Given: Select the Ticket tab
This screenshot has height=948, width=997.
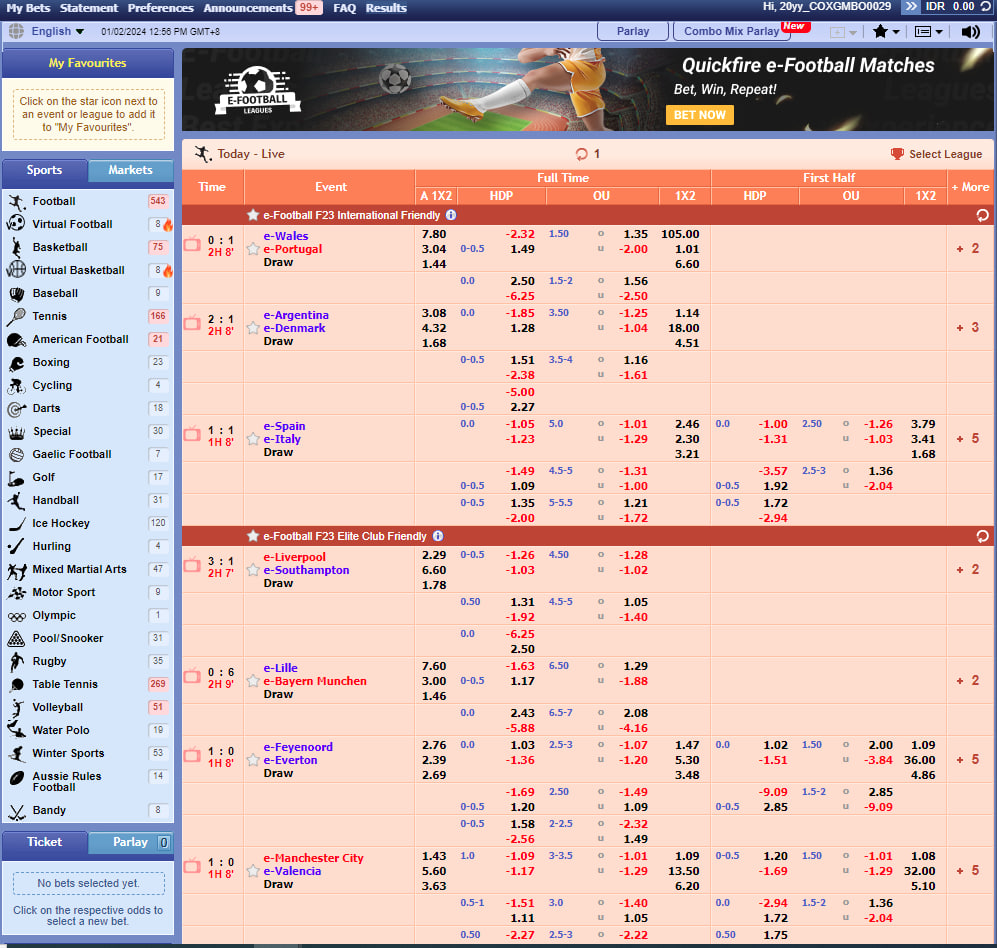Looking at the screenshot, I should (45, 842).
